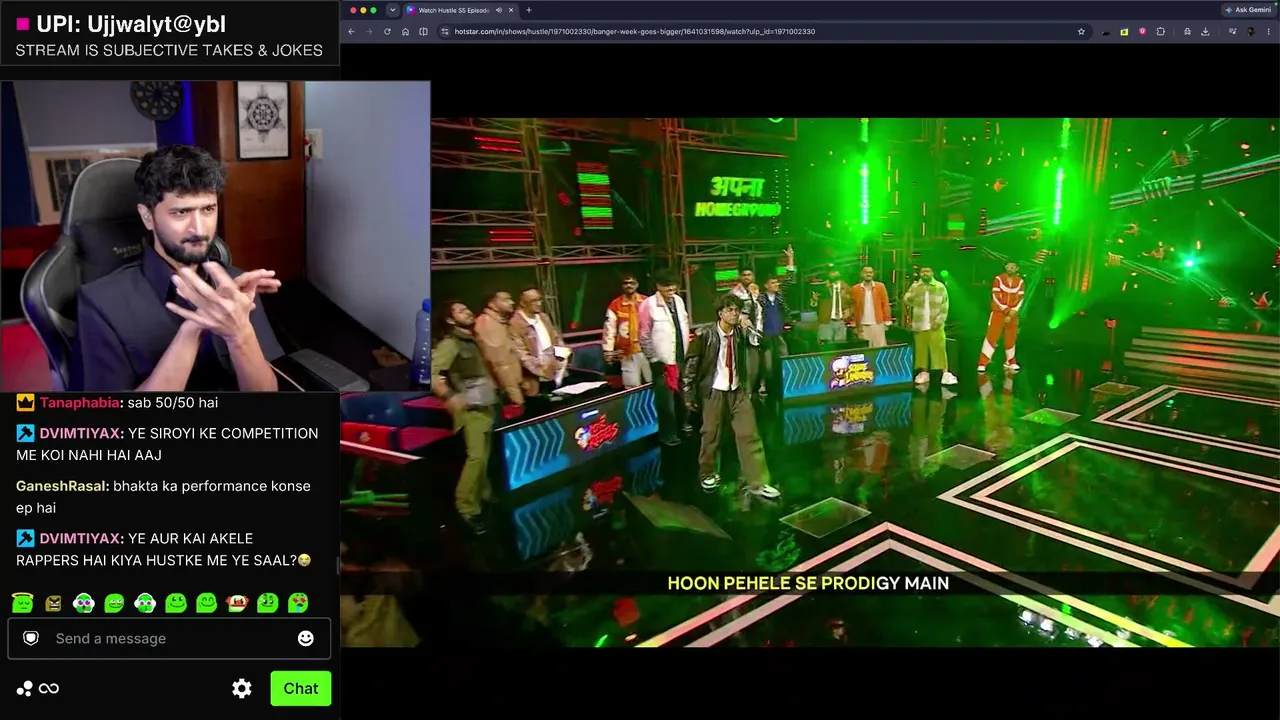This screenshot has height=720, width=1280.
Task: Click the chat text "sab 50/50 hai"
Action: pos(173,402)
